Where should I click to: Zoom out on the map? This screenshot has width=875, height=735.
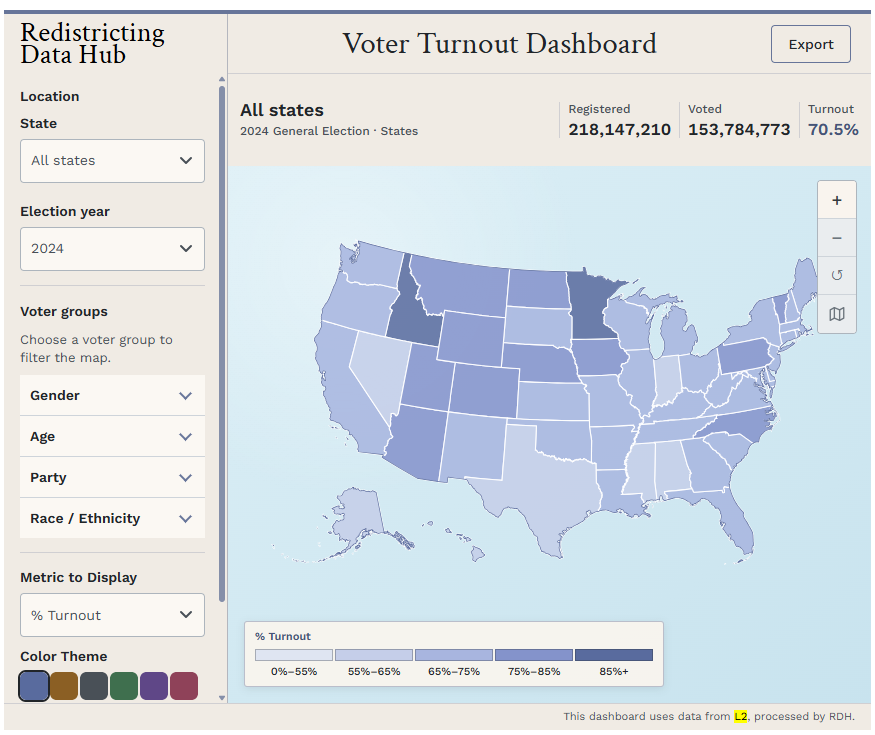click(836, 238)
